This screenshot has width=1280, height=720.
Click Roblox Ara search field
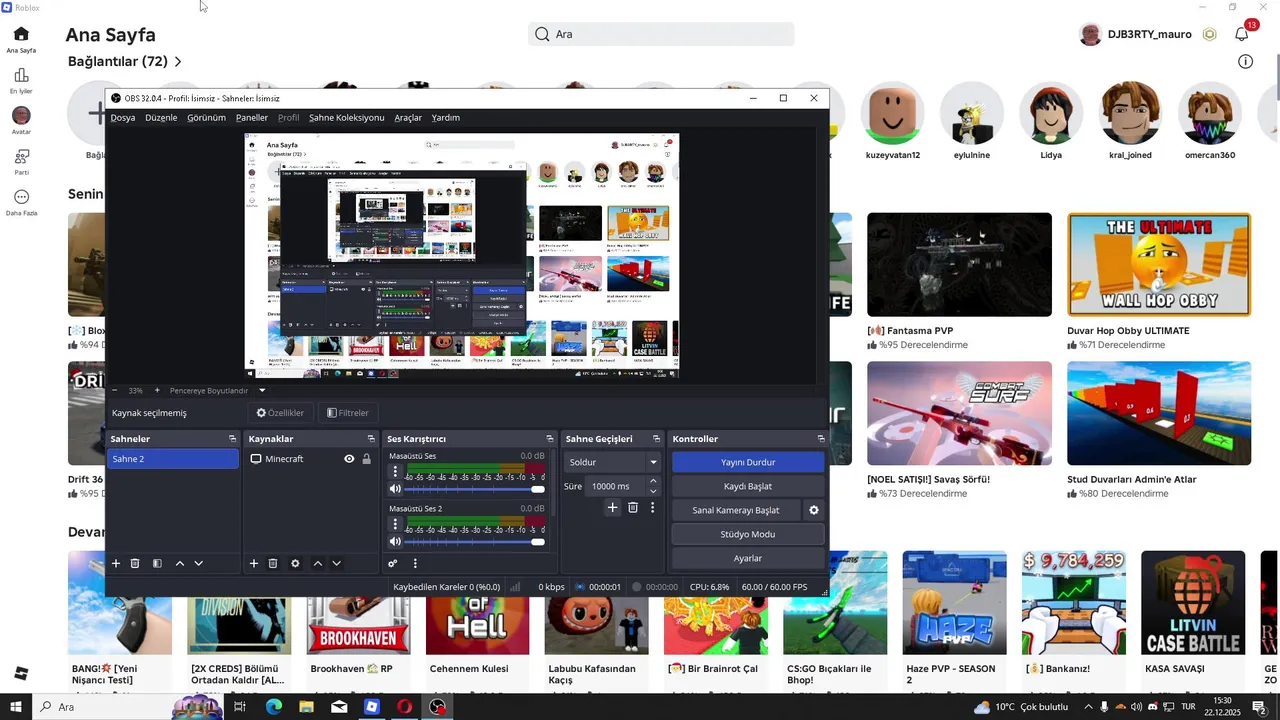point(661,34)
